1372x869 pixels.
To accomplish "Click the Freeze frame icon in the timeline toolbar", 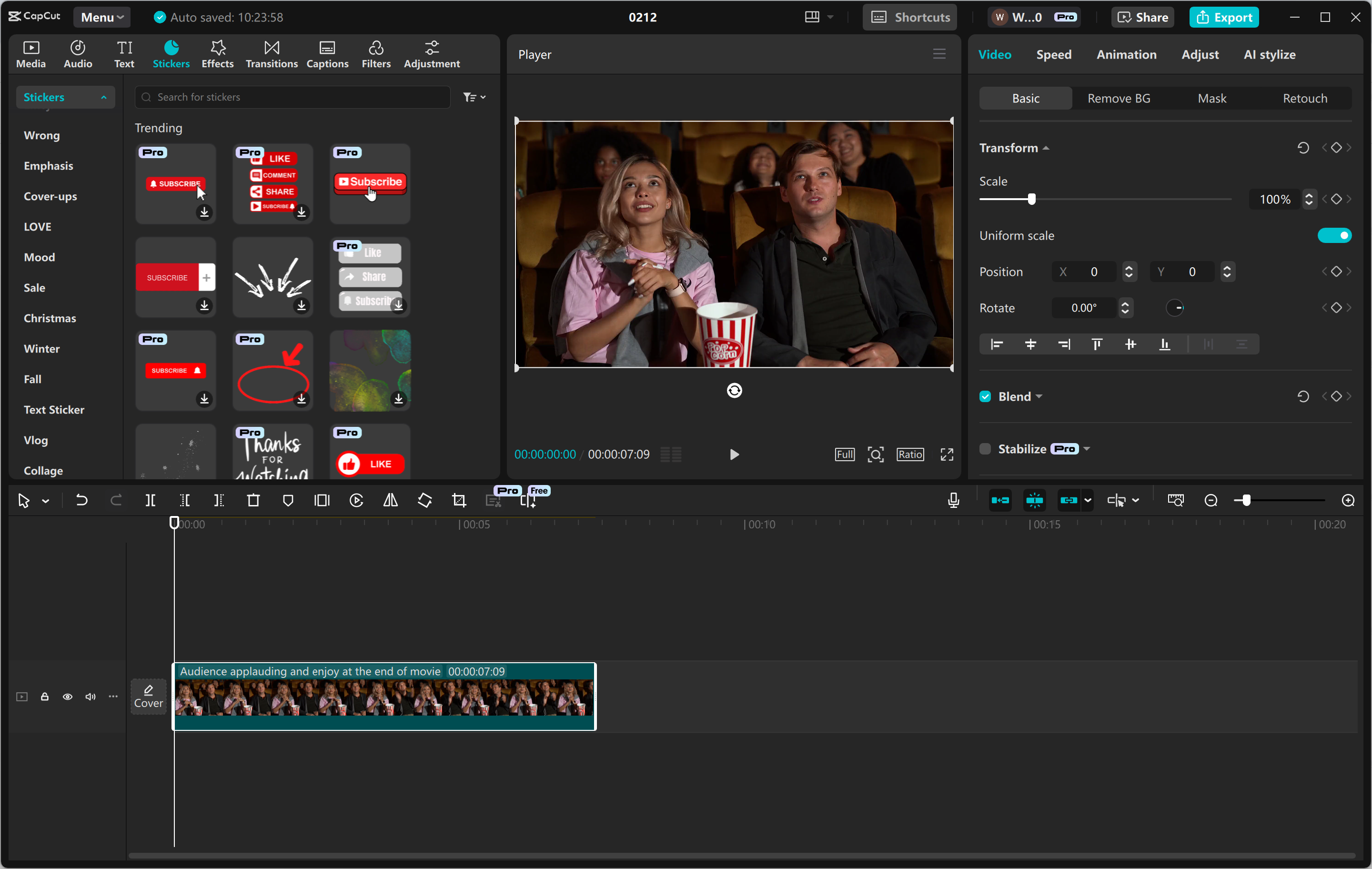I will (x=322, y=500).
